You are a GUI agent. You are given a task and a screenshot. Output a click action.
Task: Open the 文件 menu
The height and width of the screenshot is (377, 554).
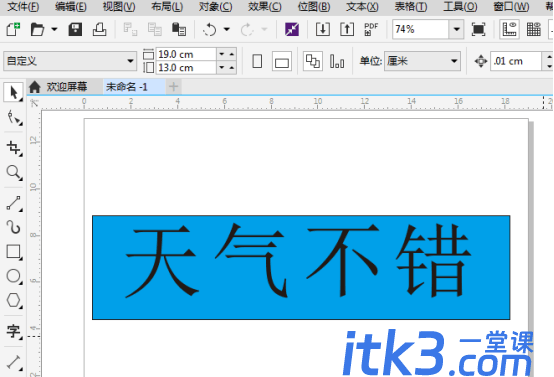click(23, 6)
